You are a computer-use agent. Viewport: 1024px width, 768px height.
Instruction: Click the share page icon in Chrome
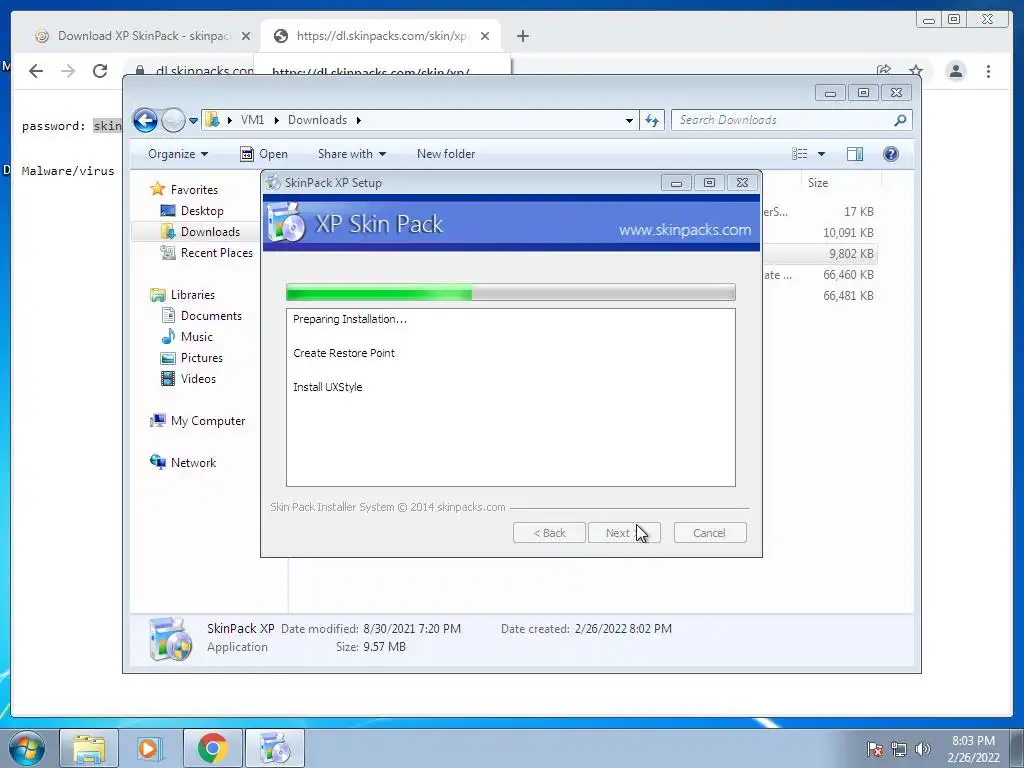(x=884, y=71)
